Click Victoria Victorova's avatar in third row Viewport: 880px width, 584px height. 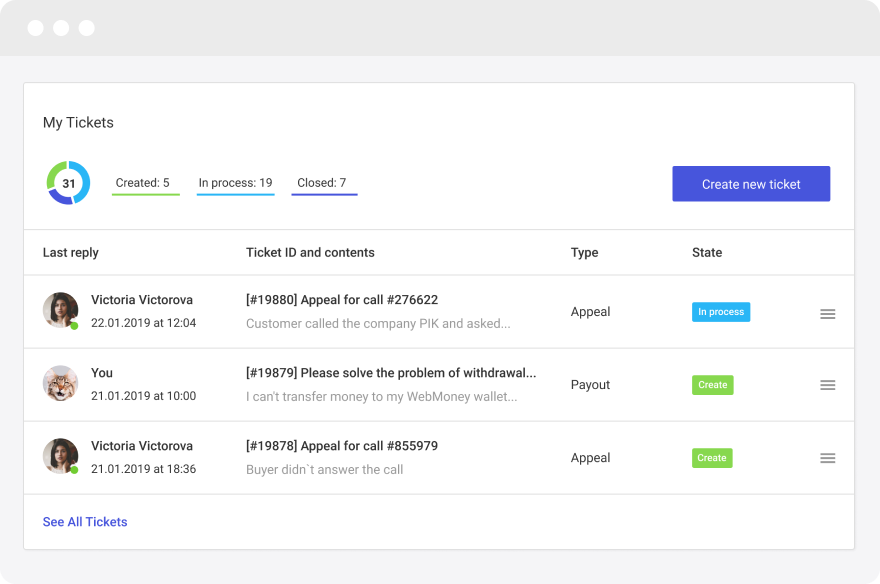pyautogui.click(x=60, y=456)
